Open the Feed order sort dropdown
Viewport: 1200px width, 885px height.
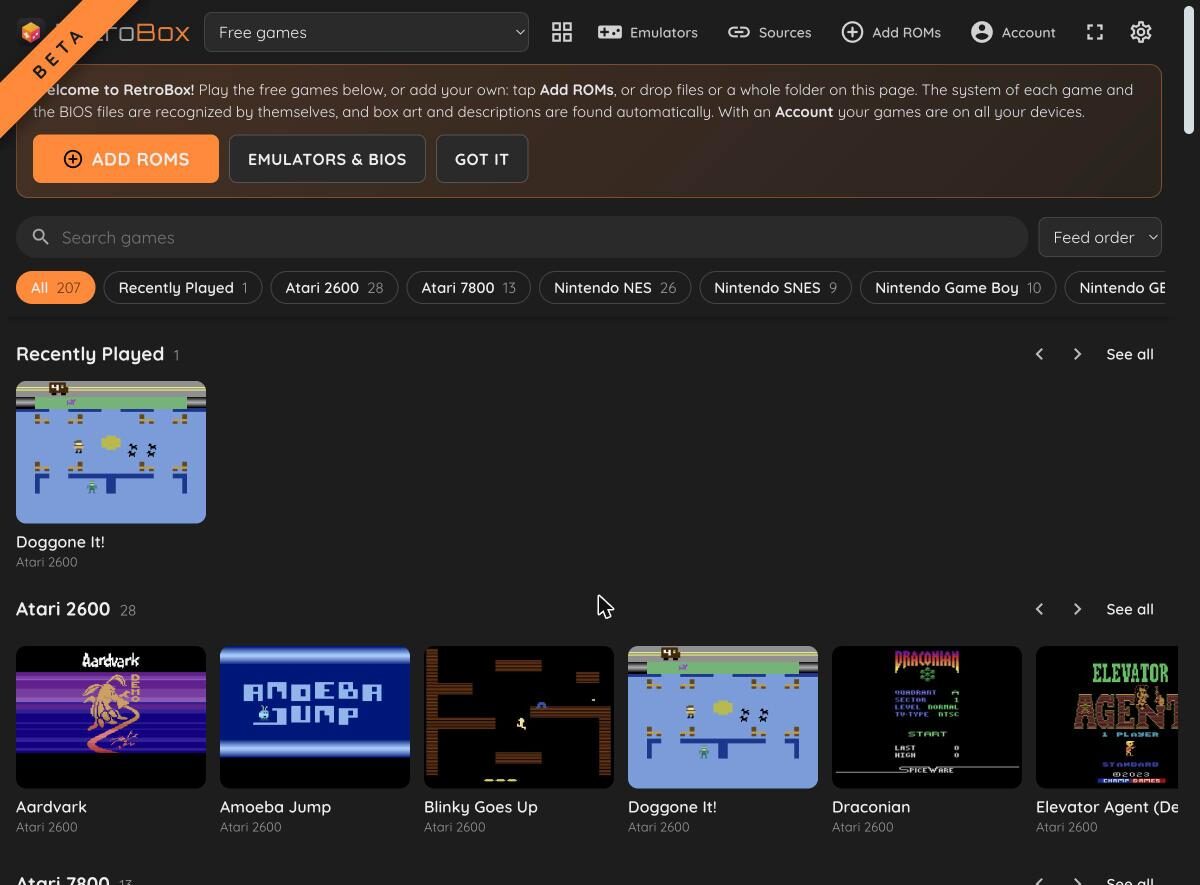coord(1100,237)
